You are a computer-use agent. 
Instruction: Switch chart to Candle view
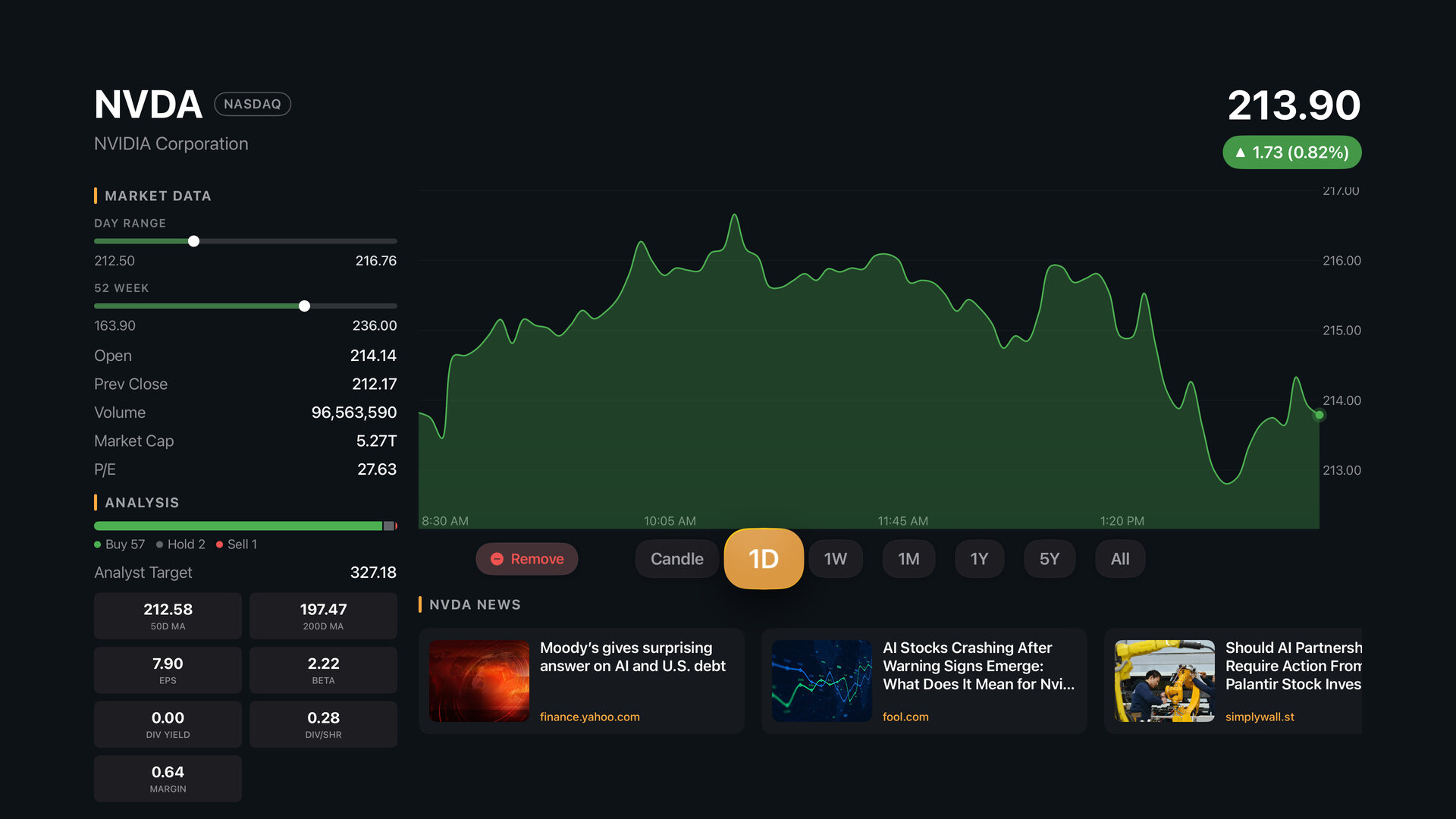tap(676, 559)
